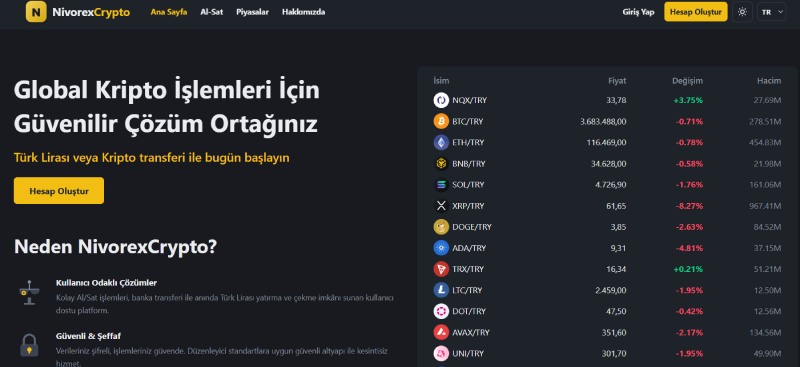Click the Cardano ADA coin icon
The image size is (800, 367).
[441, 248]
